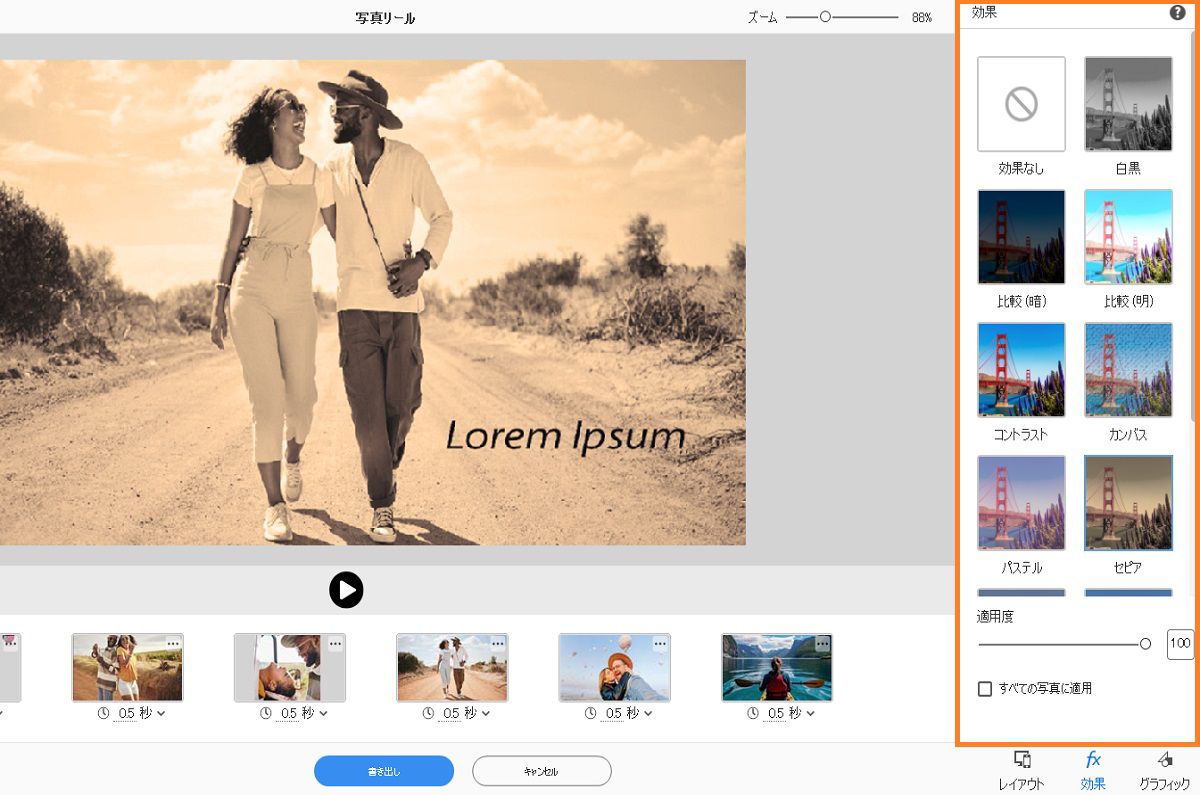Open options menu on man lying down thumbnail
Image resolution: width=1200 pixels, height=795 pixels.
click(x=335, y=644)
